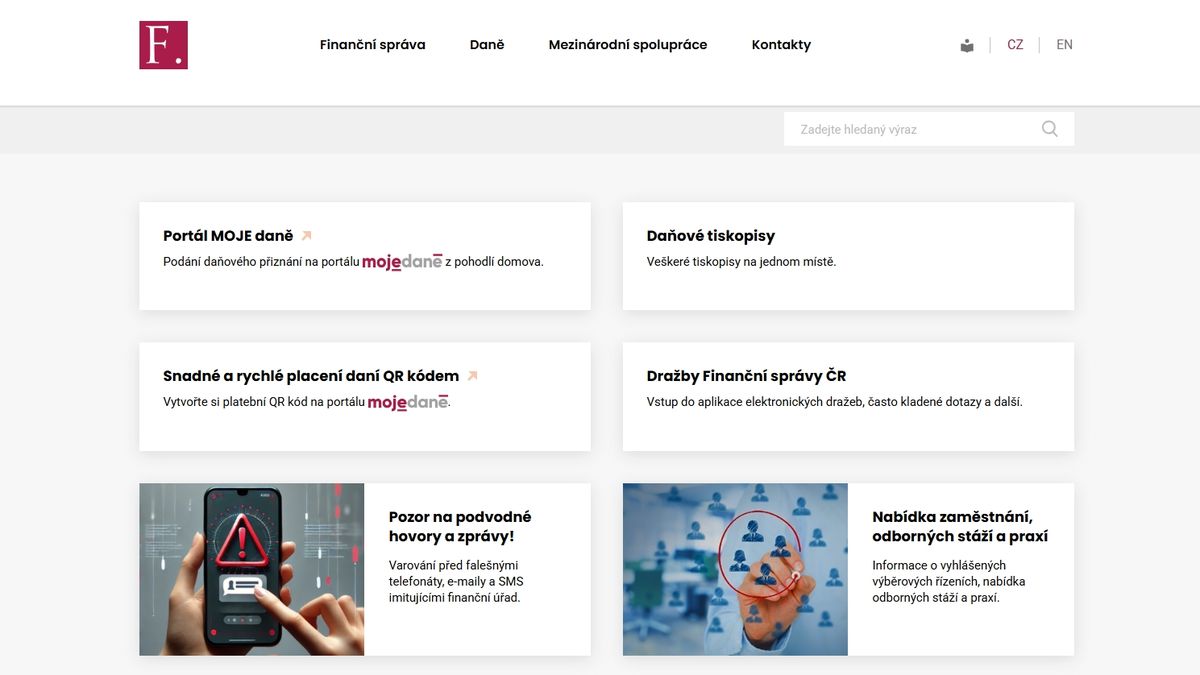The height and width of the screenshot is (675, 1200).
Task: Click the Finanční správa F. logo
Action: [x=163, y=45]
